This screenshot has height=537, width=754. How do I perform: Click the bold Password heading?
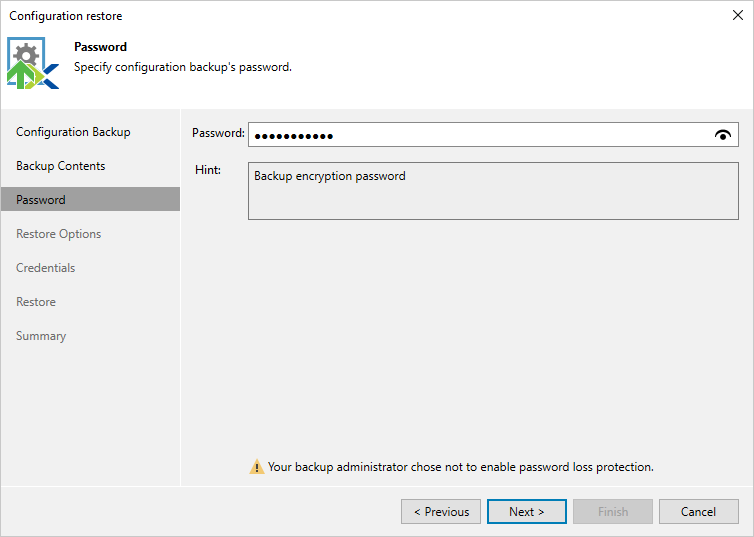tap(100, 47)
